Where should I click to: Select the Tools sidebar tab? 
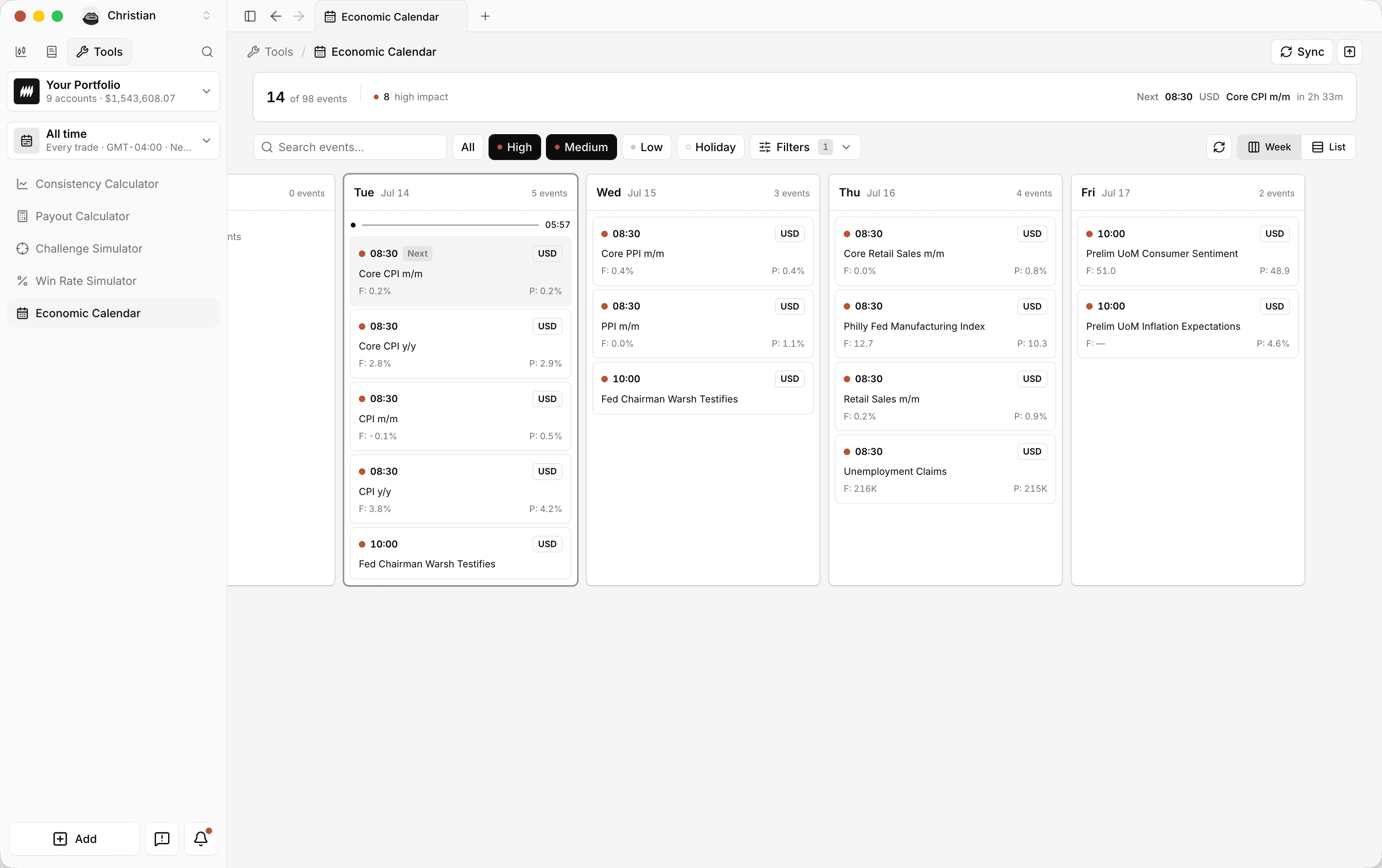(x=99, y=52)
